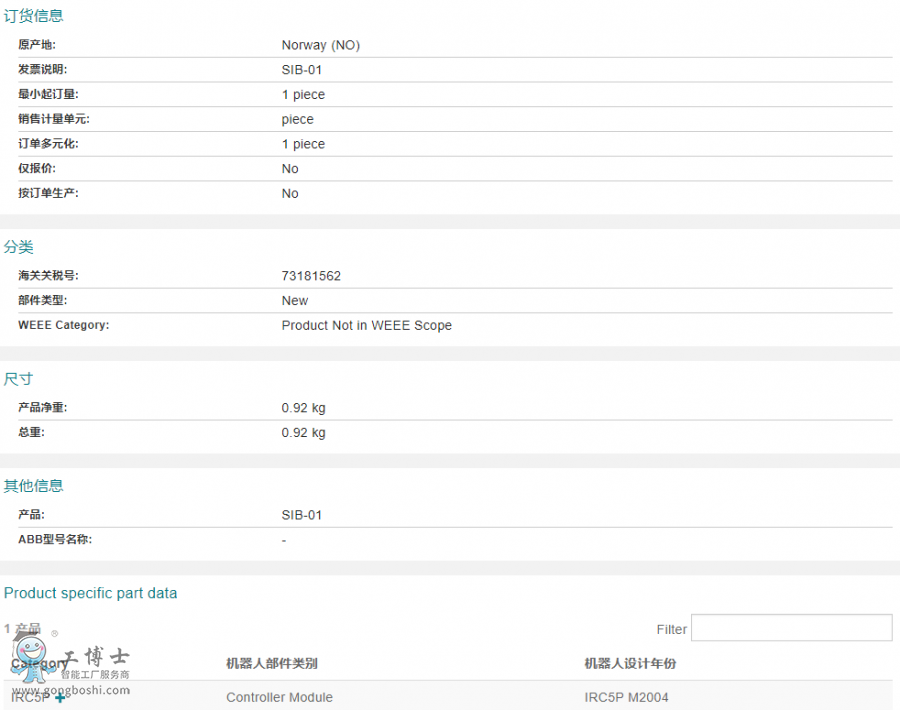900x710 pixels.
Task: Click the Product specific part data heading
Action: pyautogui.click(x=90, y=593)
